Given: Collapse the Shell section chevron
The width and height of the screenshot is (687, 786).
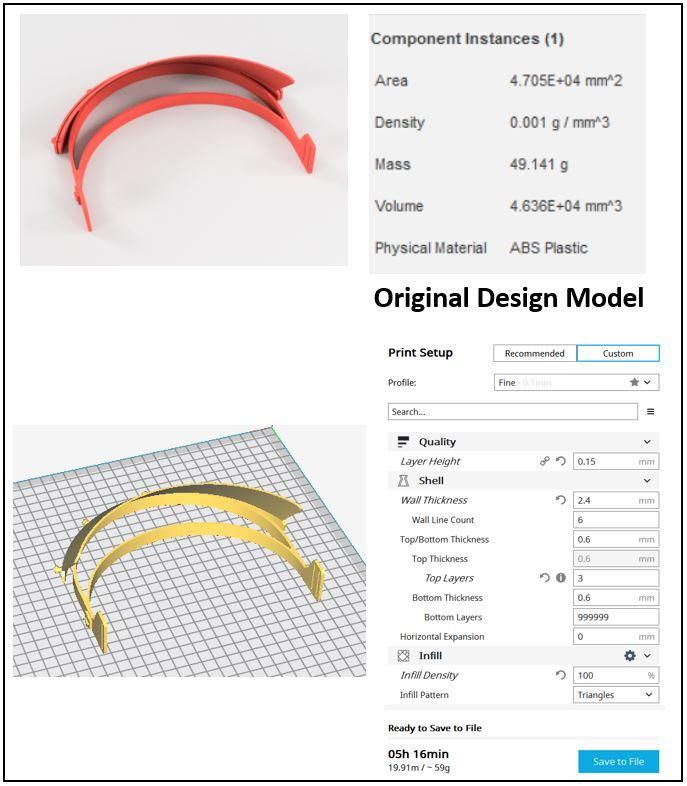Looking at the screenshot, I should tap(647, 481).
